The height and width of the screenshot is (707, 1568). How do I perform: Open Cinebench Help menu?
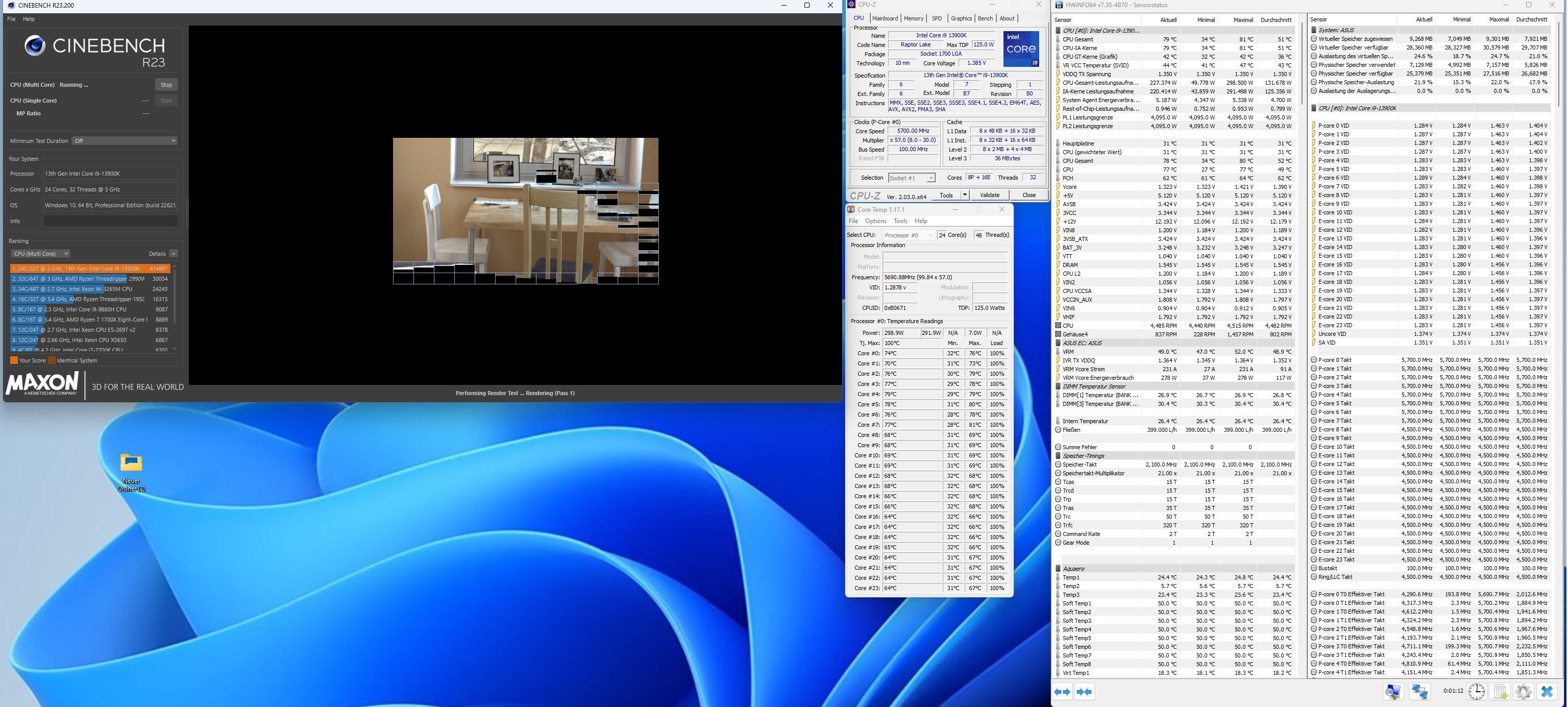click(x=29, y=19)
